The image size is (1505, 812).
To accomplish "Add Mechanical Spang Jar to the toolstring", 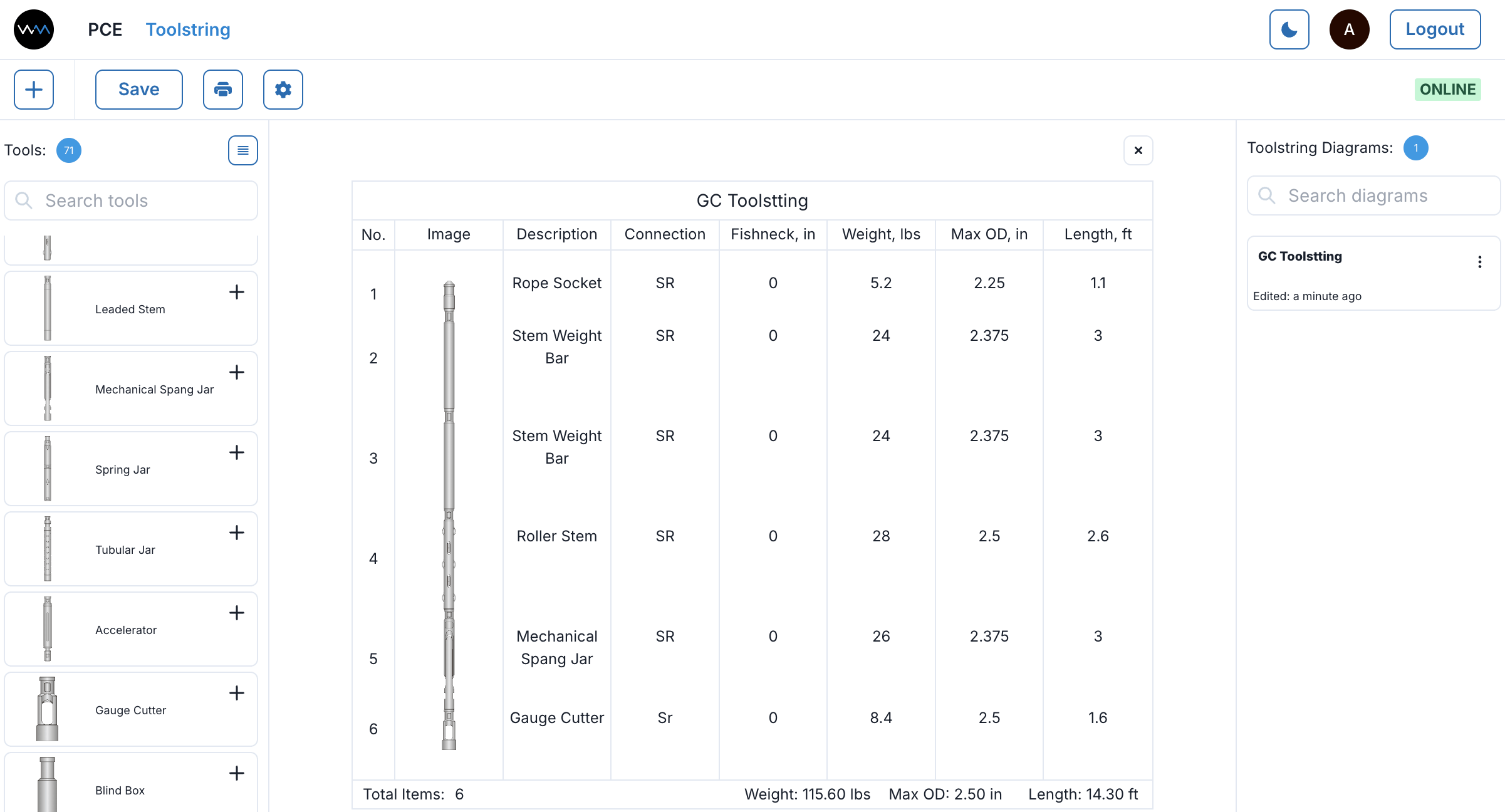I will pos(237,372).
